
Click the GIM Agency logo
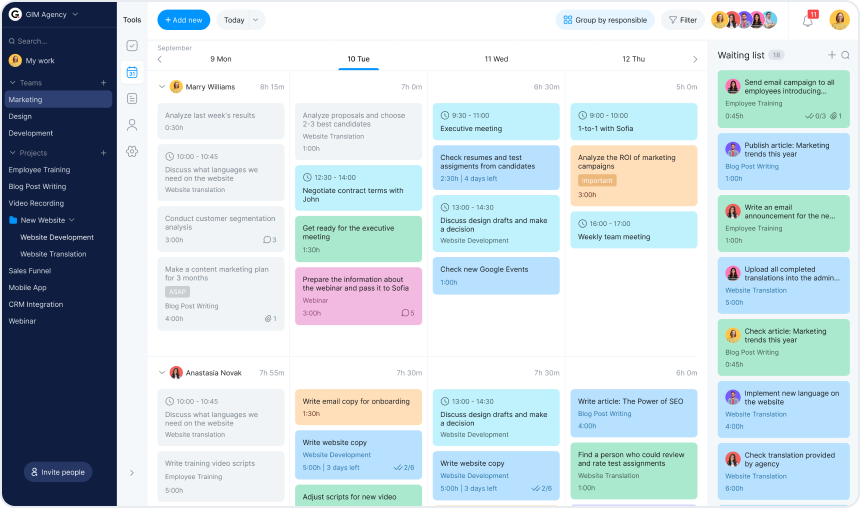coord(15,14)
